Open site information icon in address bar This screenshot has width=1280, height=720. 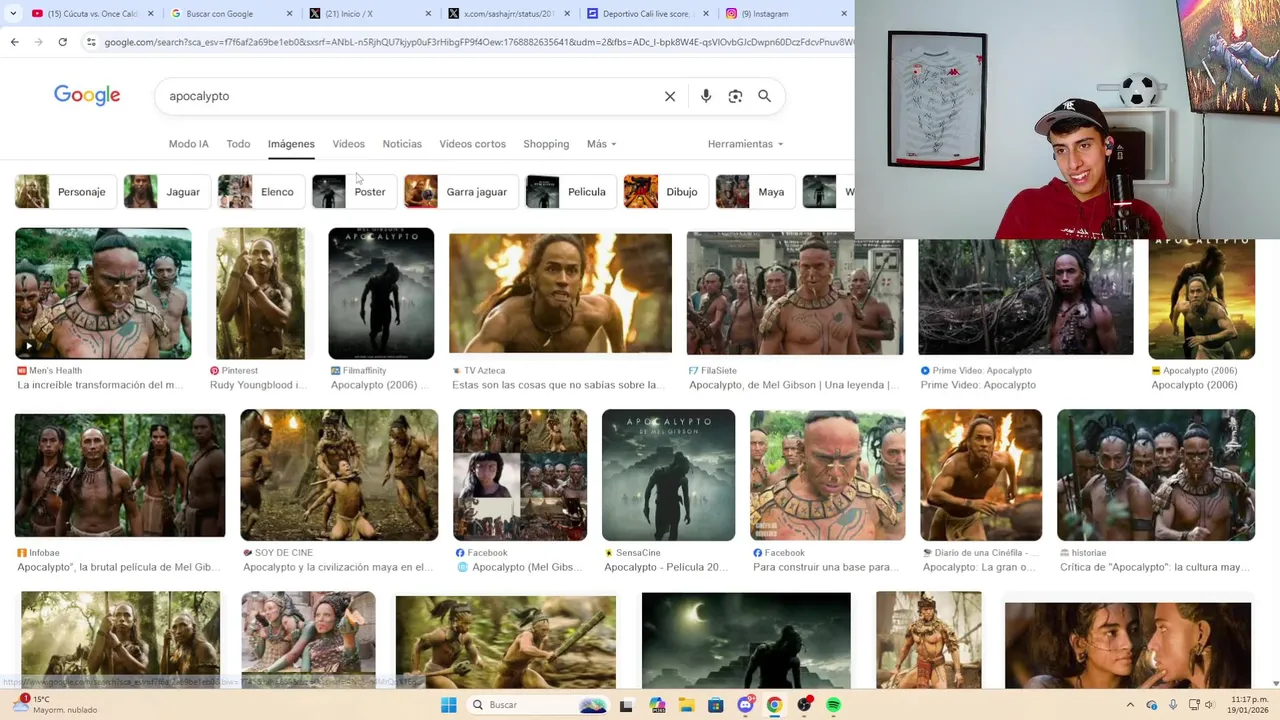[x=91, y=42]
